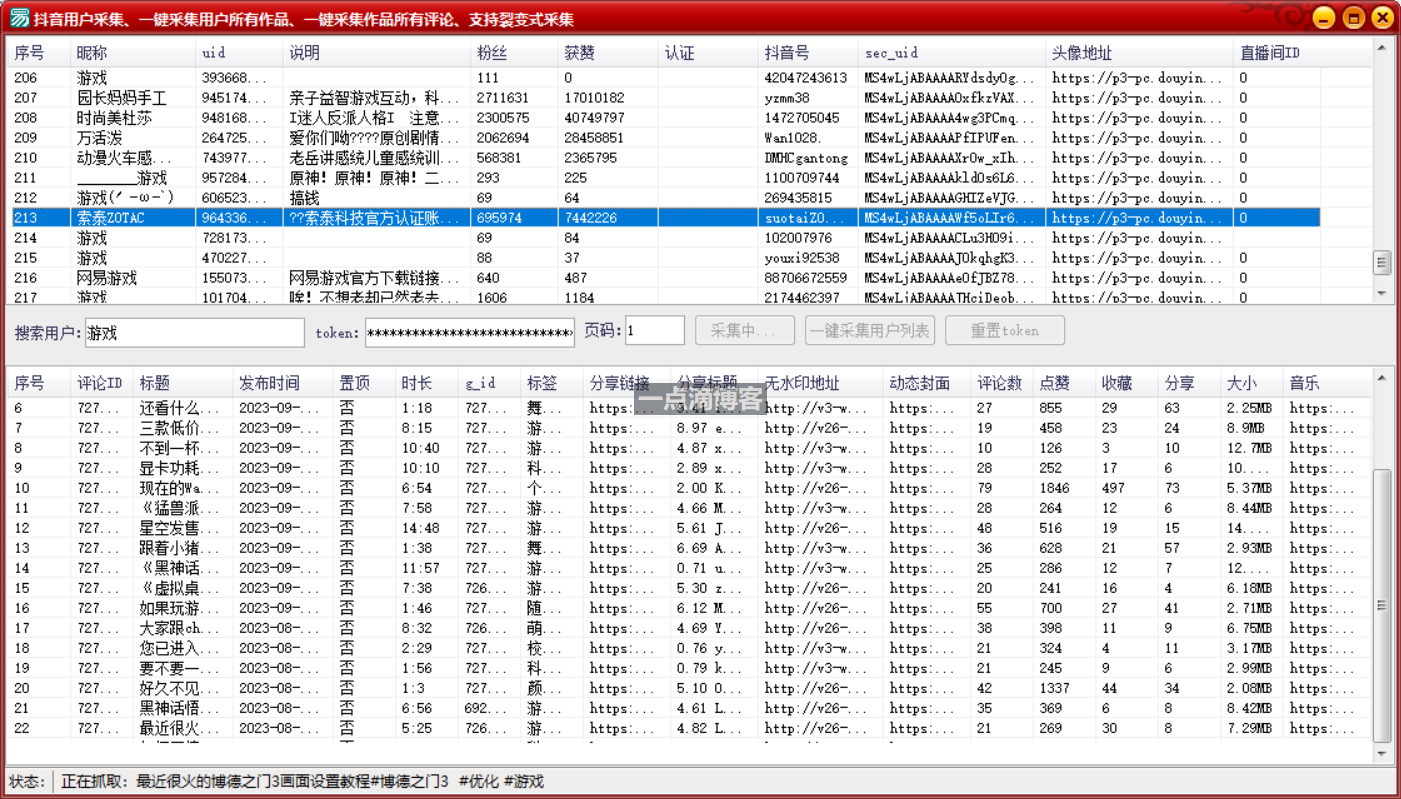Click likes value 40749797
The width and height of the screenshot is (1401, 799).
coord(594,118)
